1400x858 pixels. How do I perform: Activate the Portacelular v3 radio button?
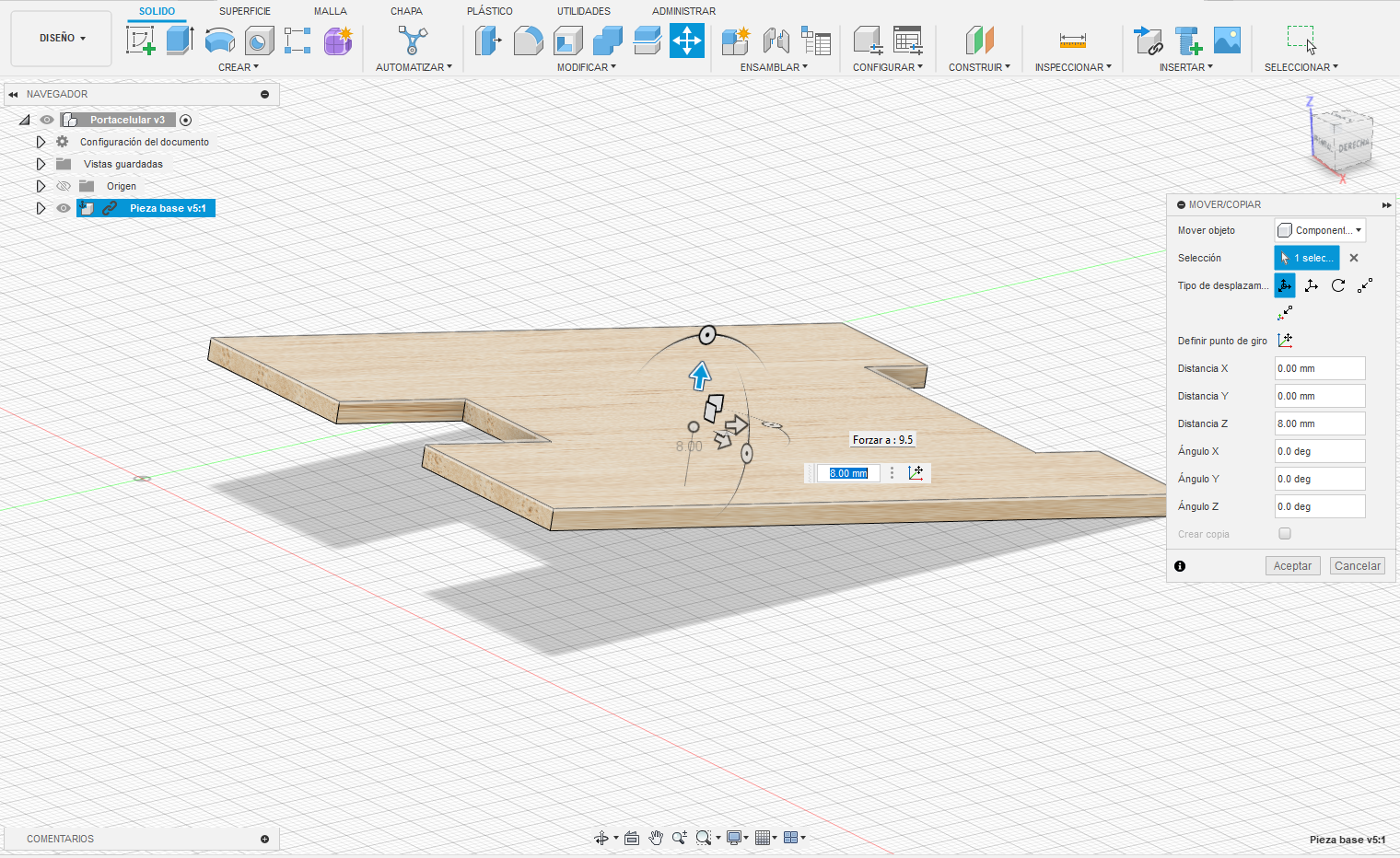pyautogui.click(x=185, y=120)
